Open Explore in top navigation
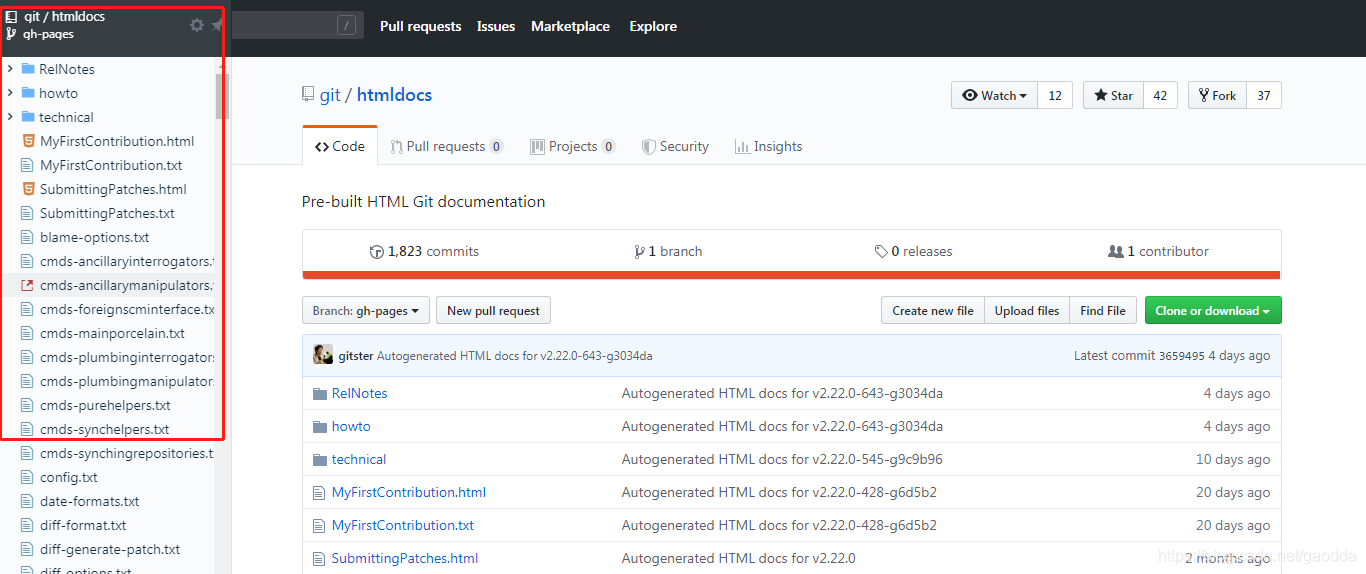The height and width of the screenshot is (574, 1366). click(x=653, y=26)
